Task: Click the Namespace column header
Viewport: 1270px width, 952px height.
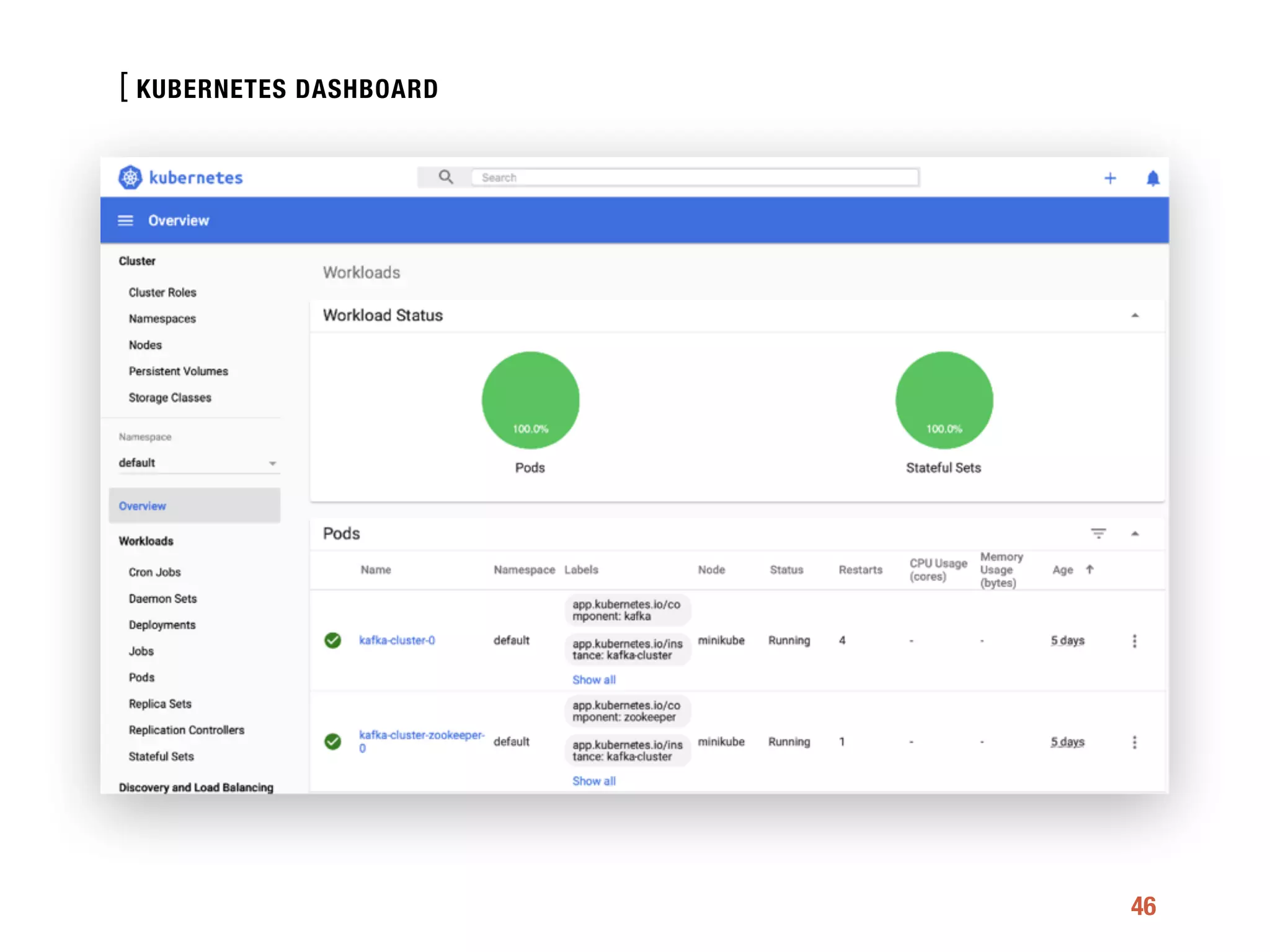Action: point(524,570)
